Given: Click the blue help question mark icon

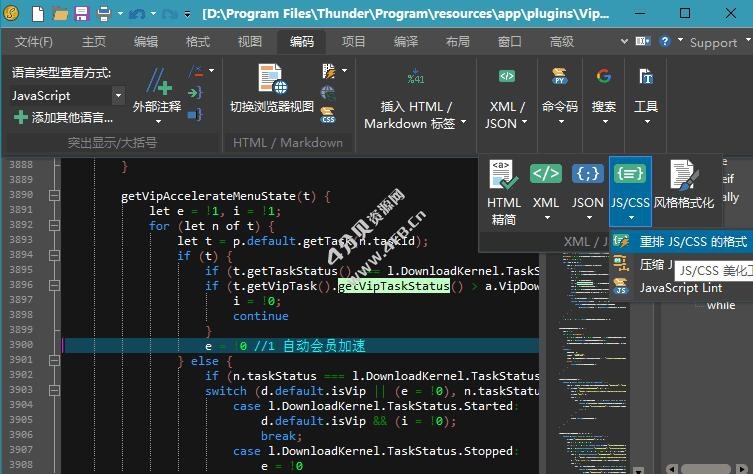Looking at the screenshot, I should [x=665, y=41].
